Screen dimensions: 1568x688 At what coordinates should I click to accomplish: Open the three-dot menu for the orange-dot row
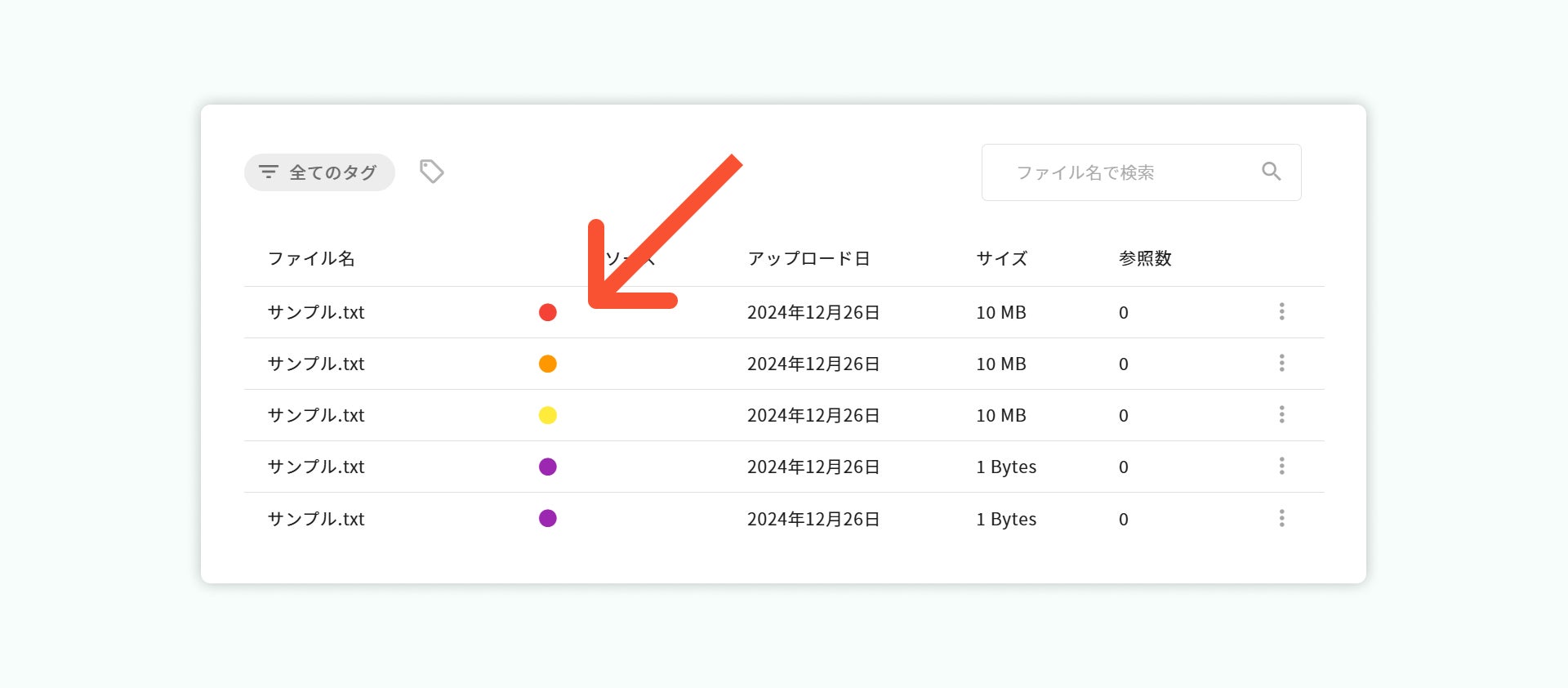click(x=1281, y=363)
